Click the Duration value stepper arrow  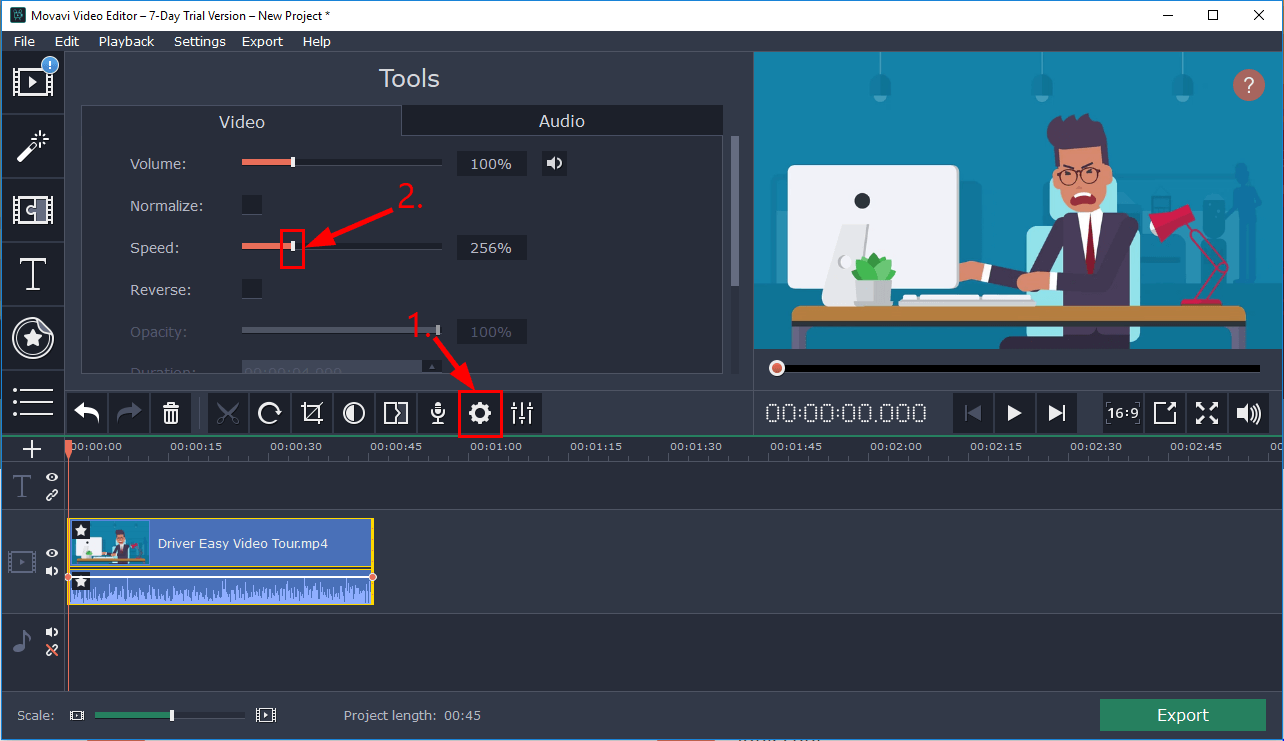[432, 368]
